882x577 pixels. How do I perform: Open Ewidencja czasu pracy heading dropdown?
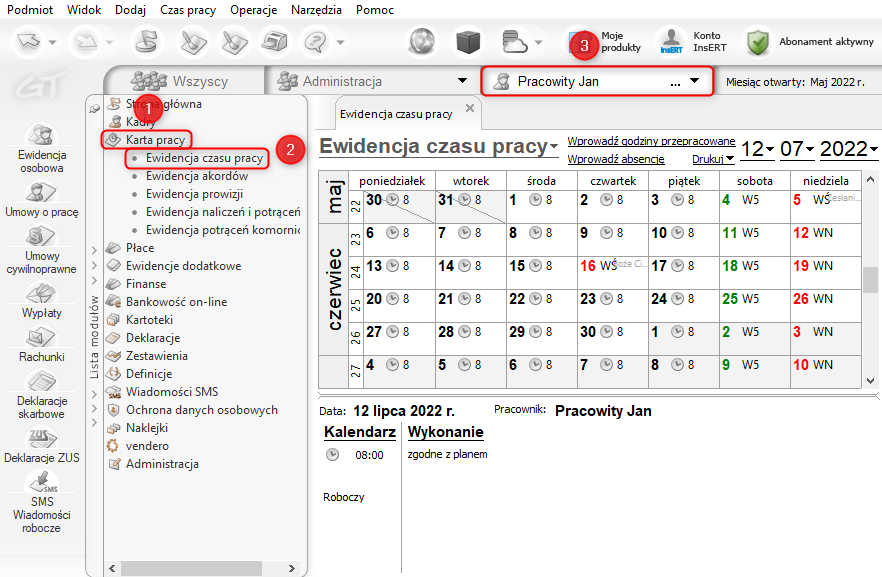[x=554, y=146]
